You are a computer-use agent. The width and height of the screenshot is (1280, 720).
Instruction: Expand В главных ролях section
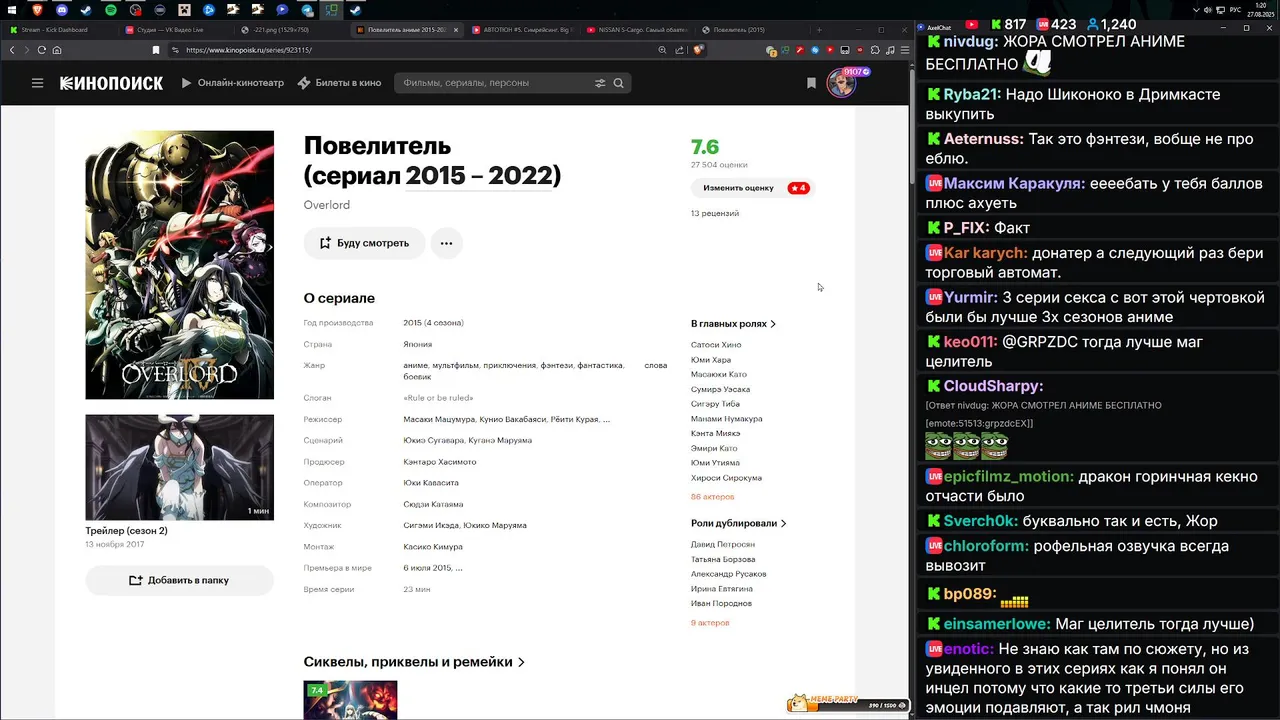pyautogui.click(x=733, y=324)
